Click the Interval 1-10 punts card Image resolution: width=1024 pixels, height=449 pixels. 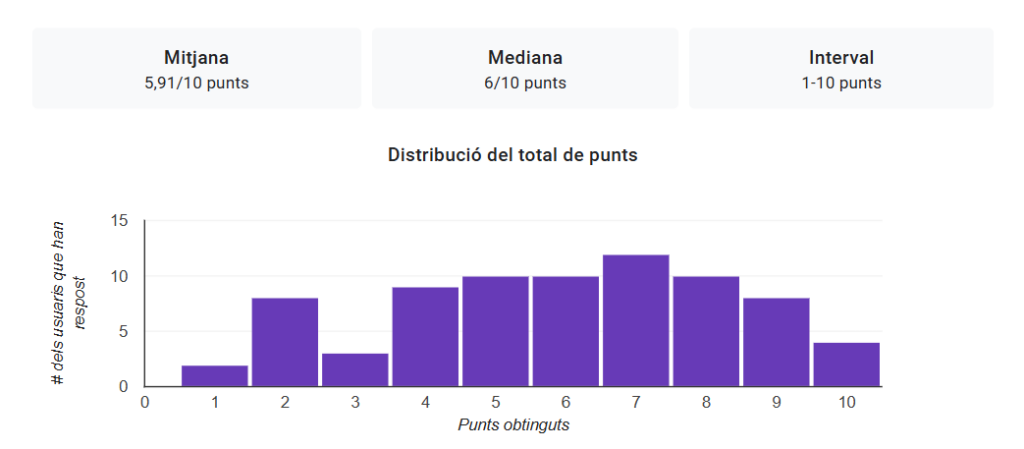(x=841, y=69)
